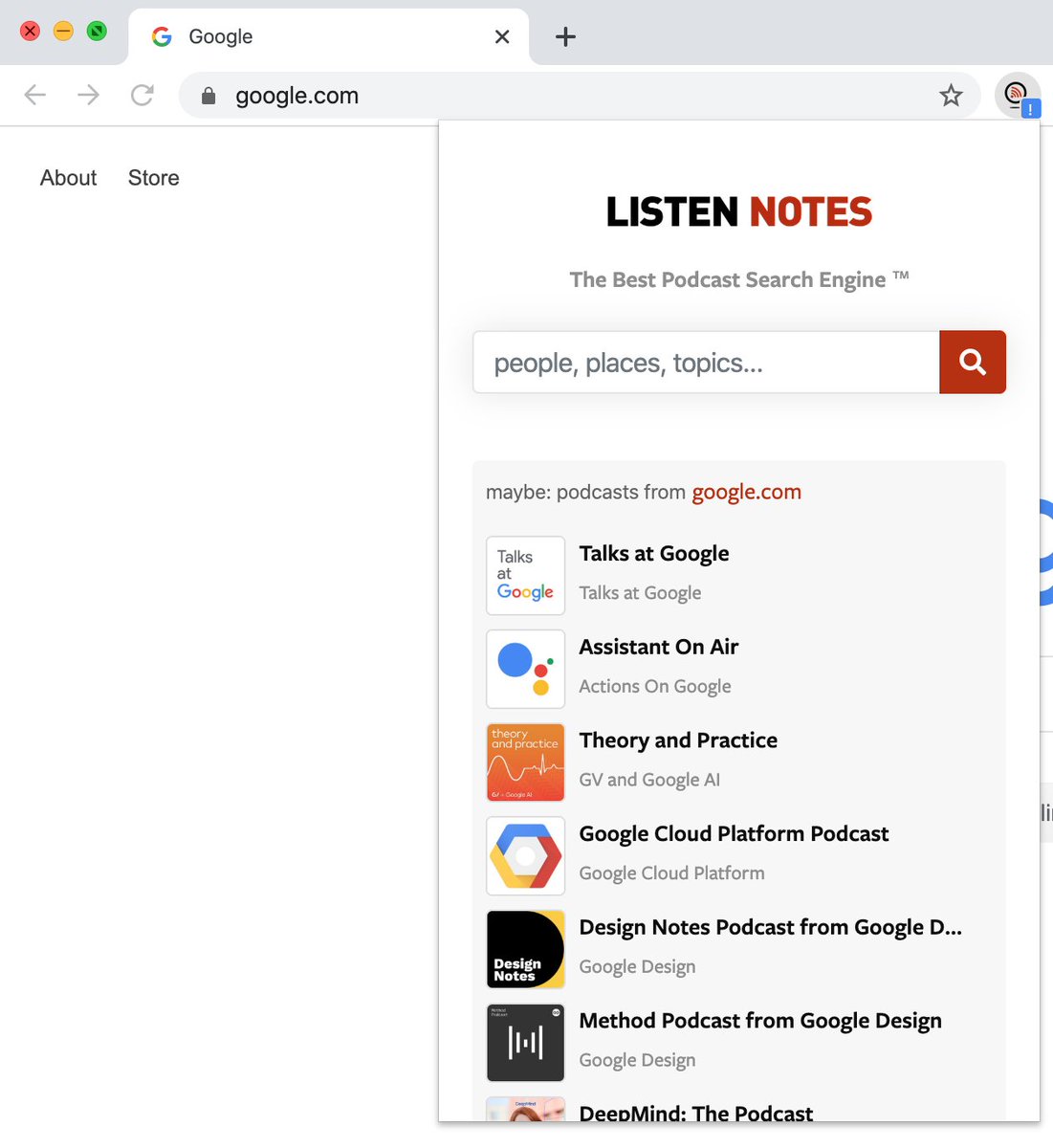Go back using the back arrow

(35, 95)
